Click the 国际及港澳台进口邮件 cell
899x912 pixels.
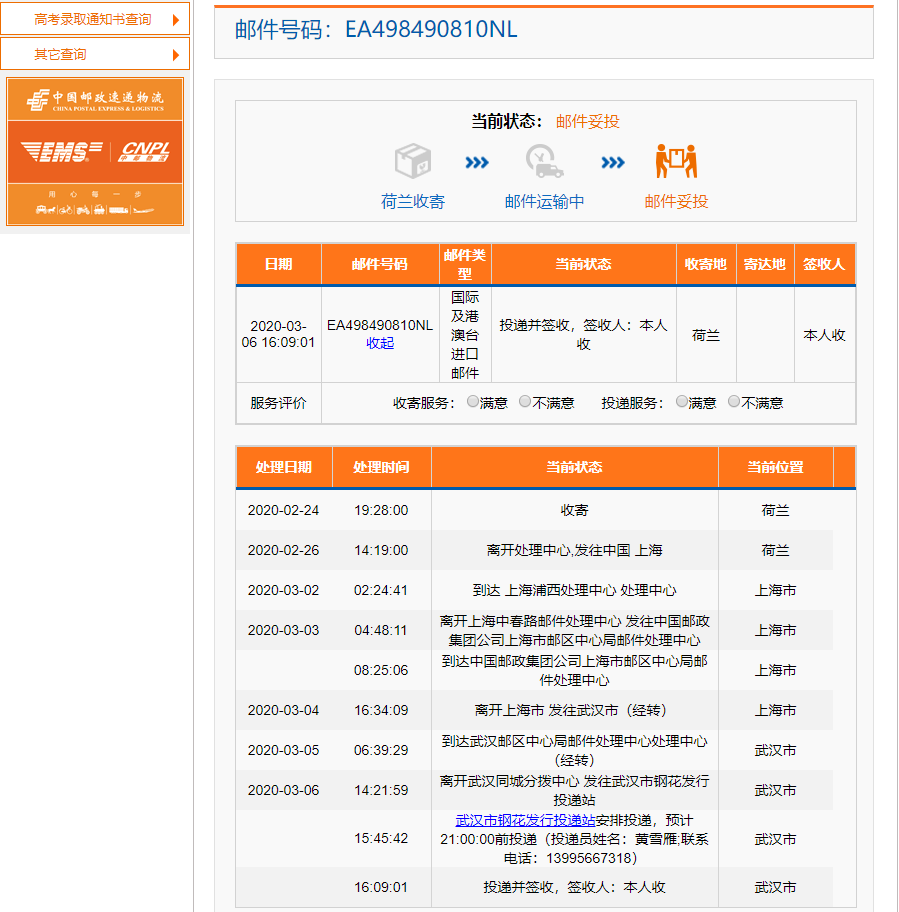tap(465, 334)
